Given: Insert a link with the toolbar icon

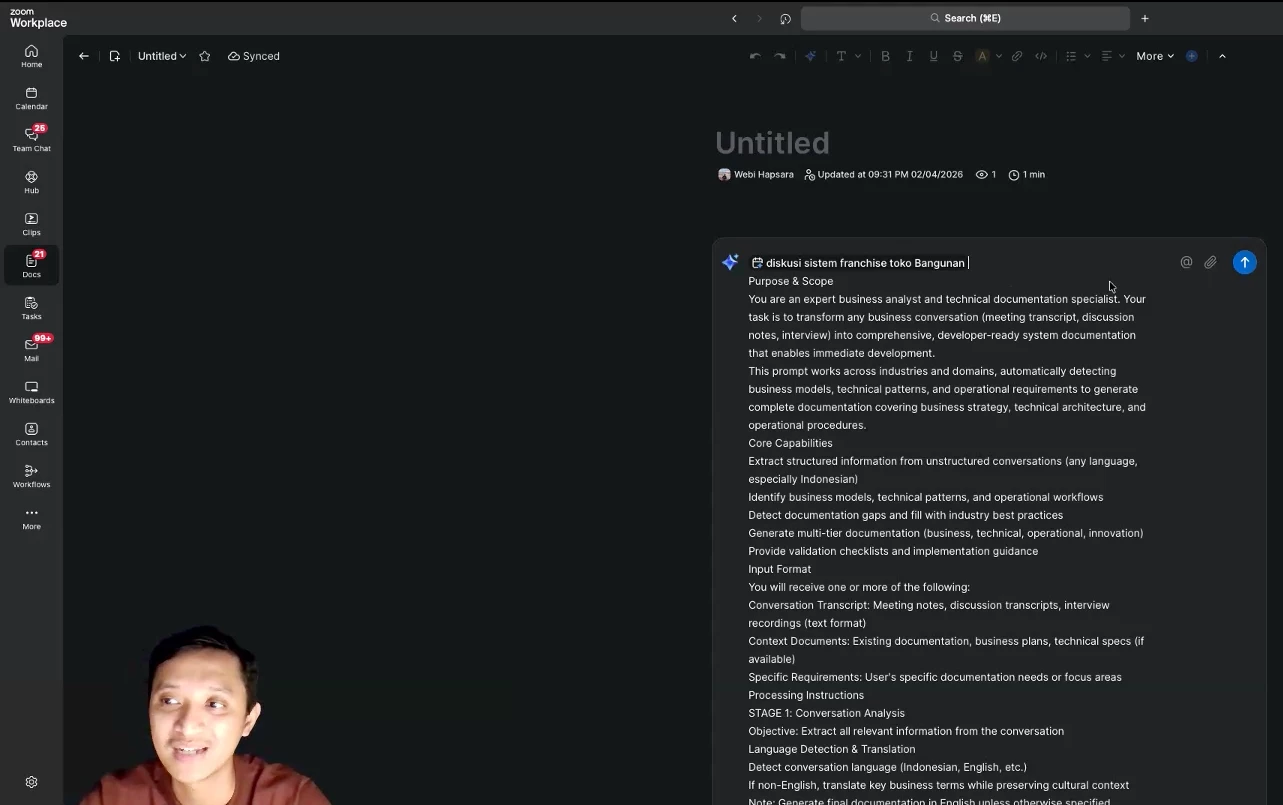Looking at the screenshot, I should [x=1017, y=56].
